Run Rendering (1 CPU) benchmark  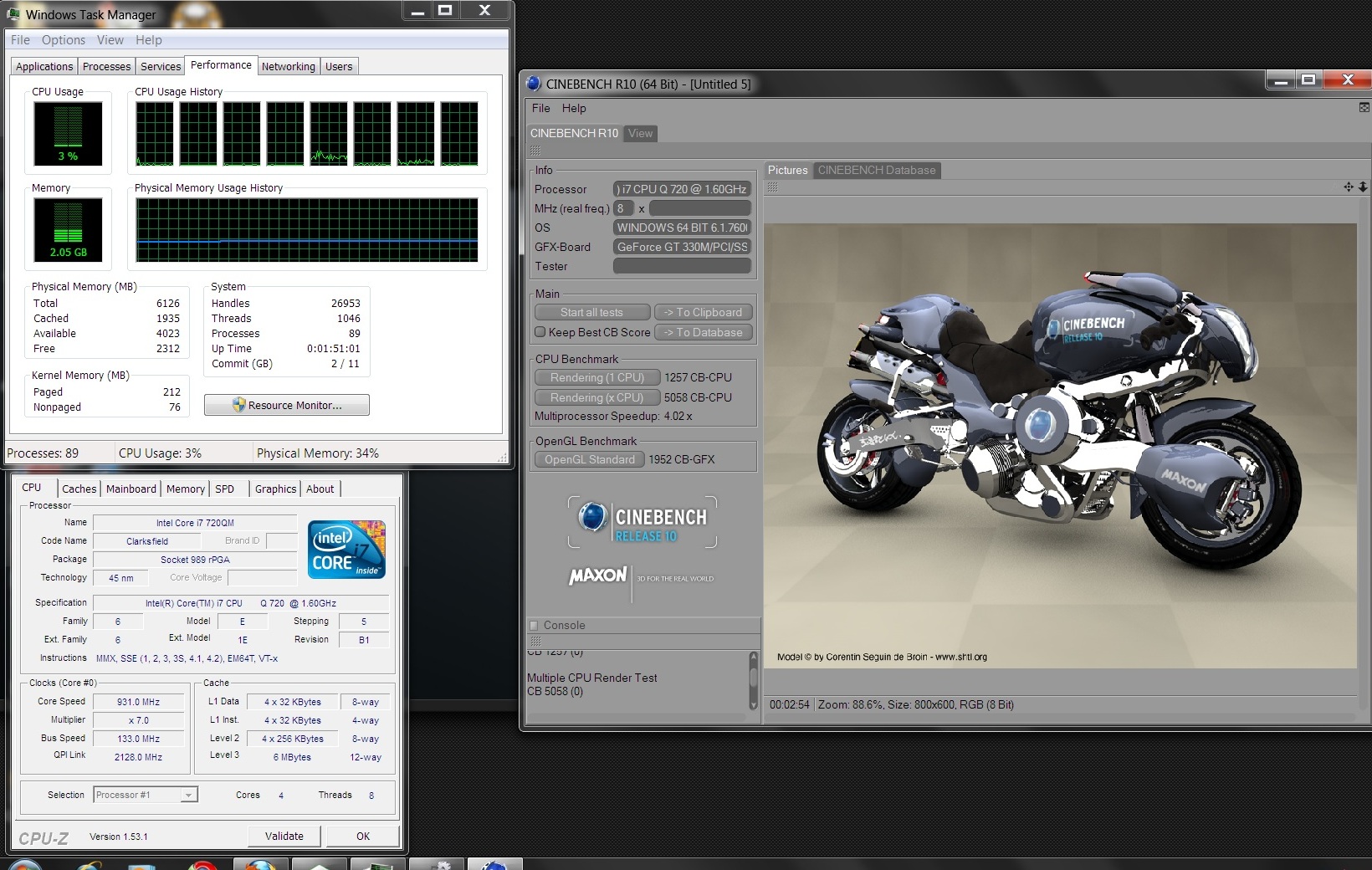click(x=597, y=377)
